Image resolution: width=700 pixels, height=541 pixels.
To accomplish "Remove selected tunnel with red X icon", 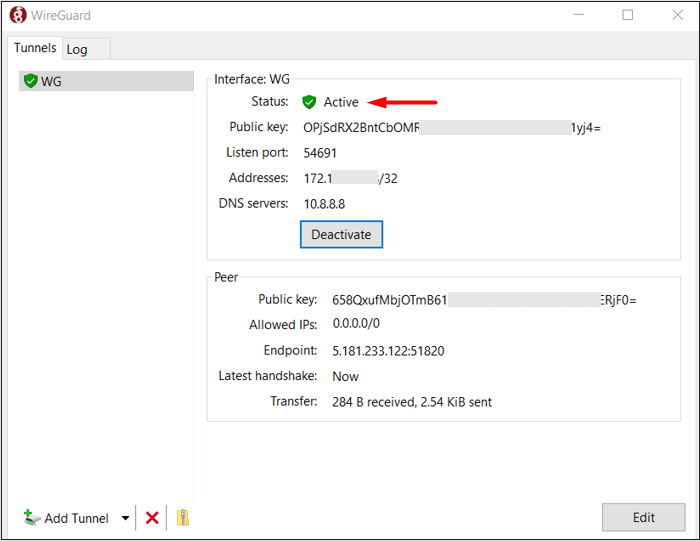I will pos(152,518).
